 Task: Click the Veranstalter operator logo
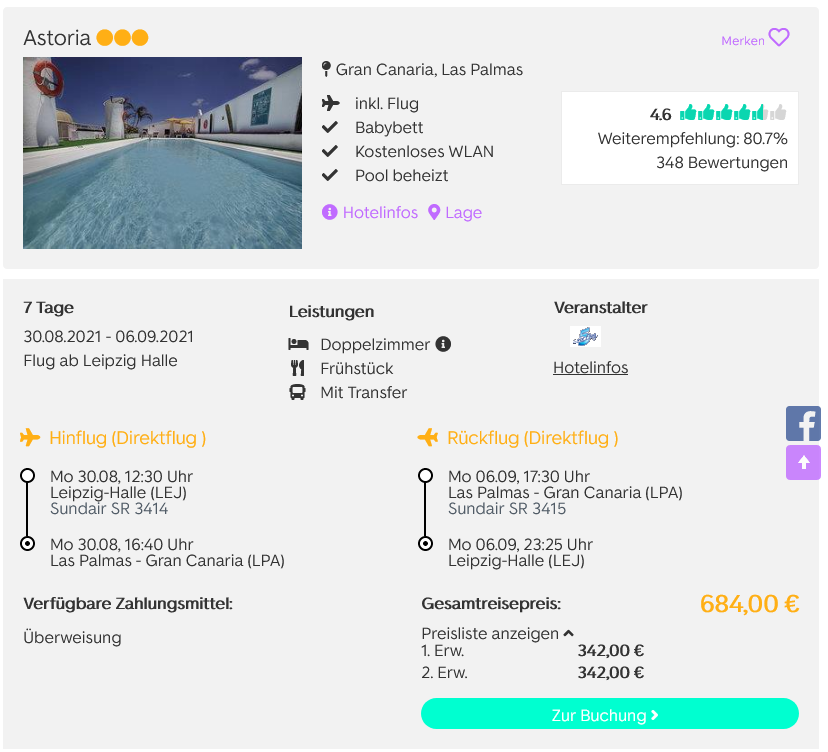point(585,337)
